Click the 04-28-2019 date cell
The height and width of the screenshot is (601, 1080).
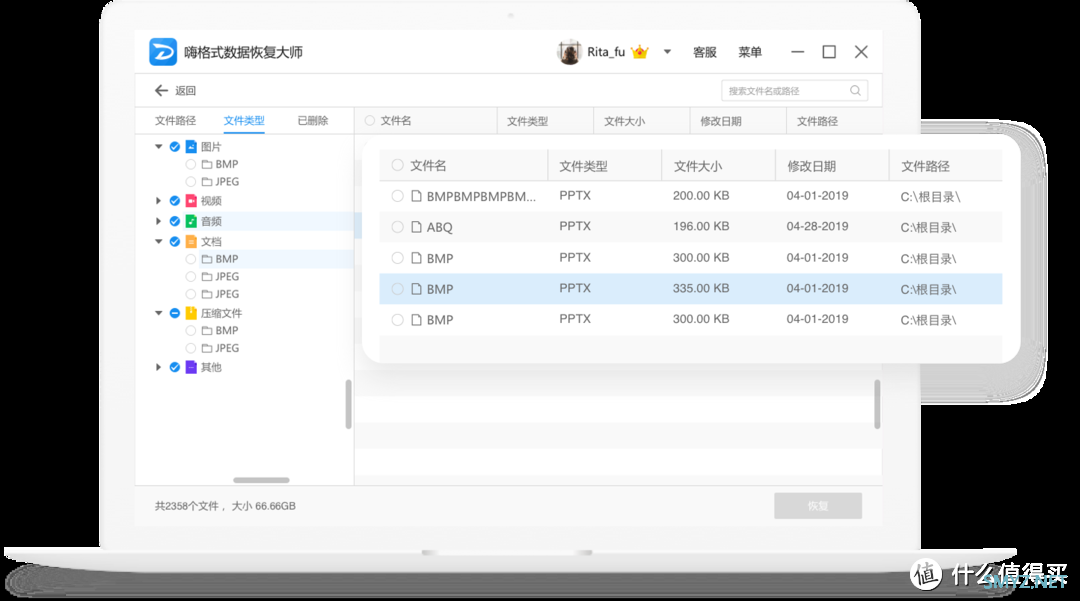(817, 226)
